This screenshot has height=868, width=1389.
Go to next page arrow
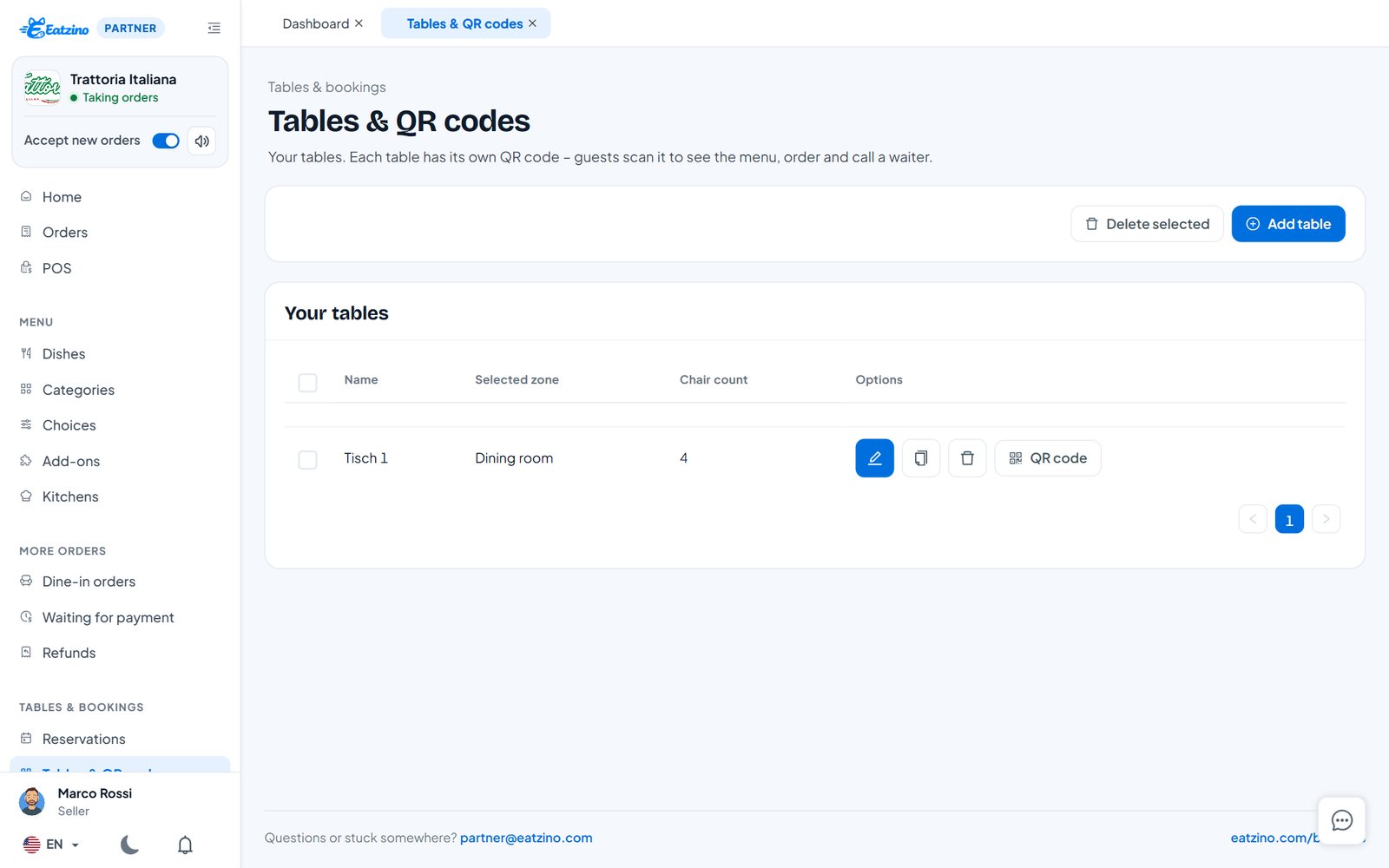click(1326, 519)
